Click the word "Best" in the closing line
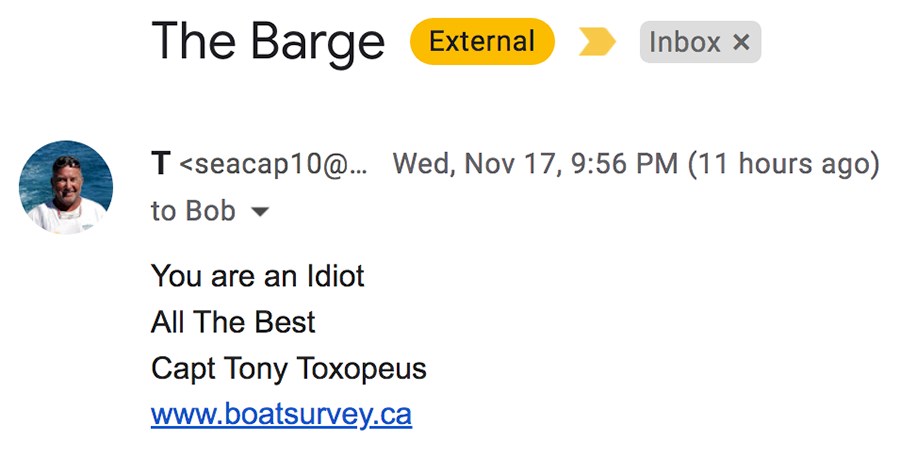This screenshot has height=458, width=900. coord(285,322)
